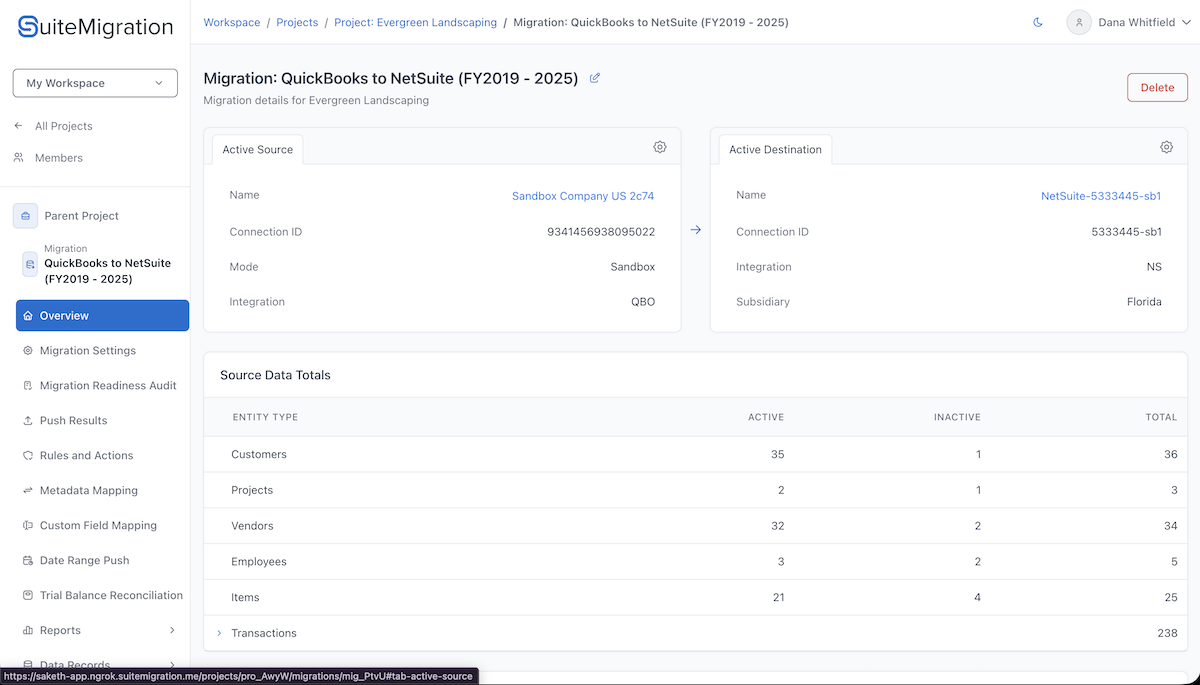Image resolution: width=1200 pixels, height=685 pixels.
Task: Open Active Destination settings gear
Action: [x=1167, y=147]
